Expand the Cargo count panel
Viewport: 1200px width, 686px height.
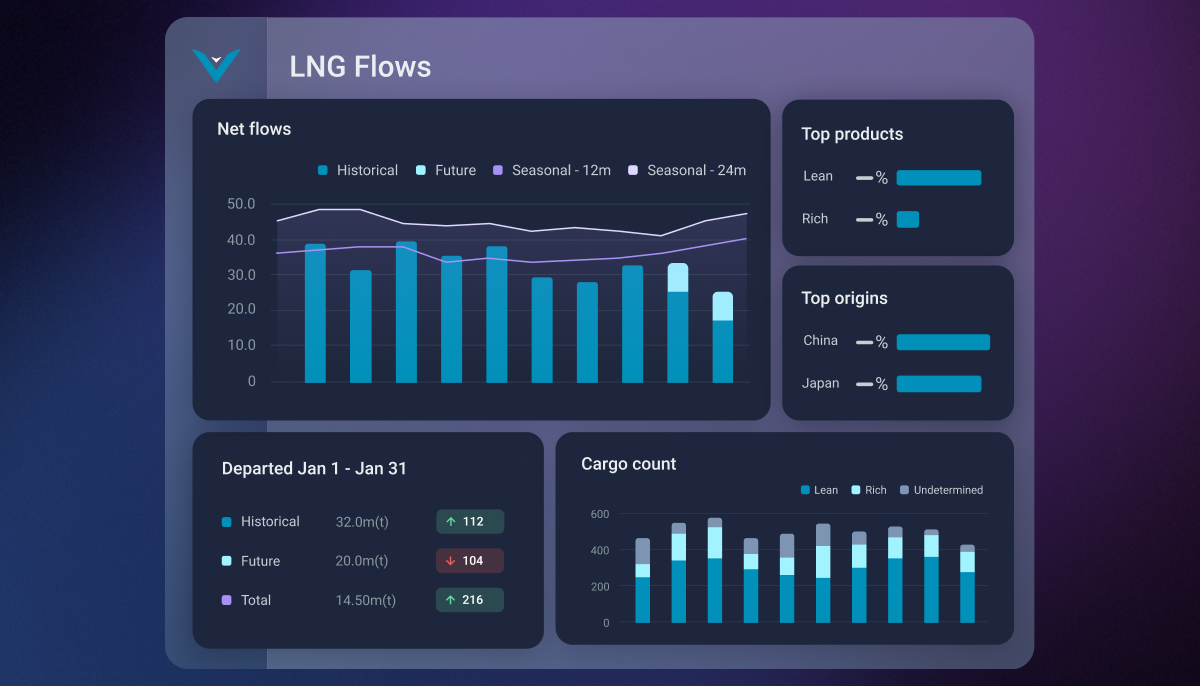pos(628,464)
